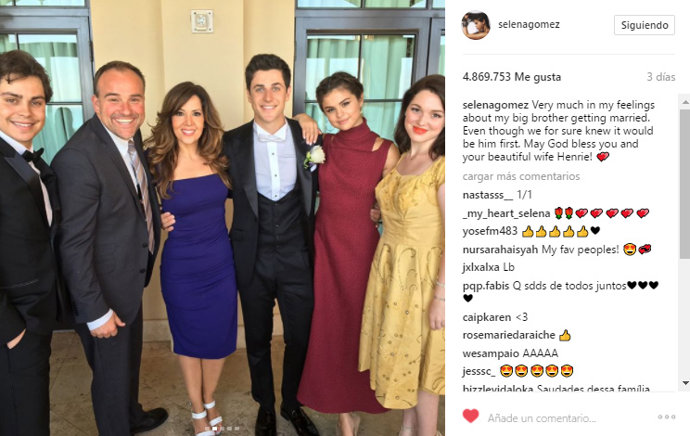
Task: Click the selenagomez username in header
Action: click(x=529, y=25)
